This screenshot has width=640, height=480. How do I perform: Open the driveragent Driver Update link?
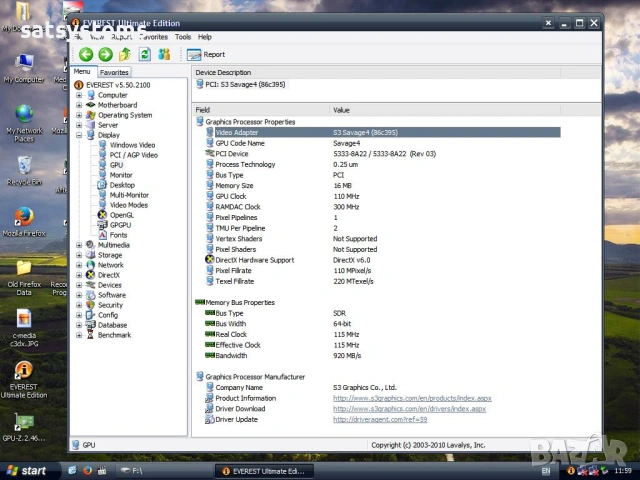tap(380, 419)
